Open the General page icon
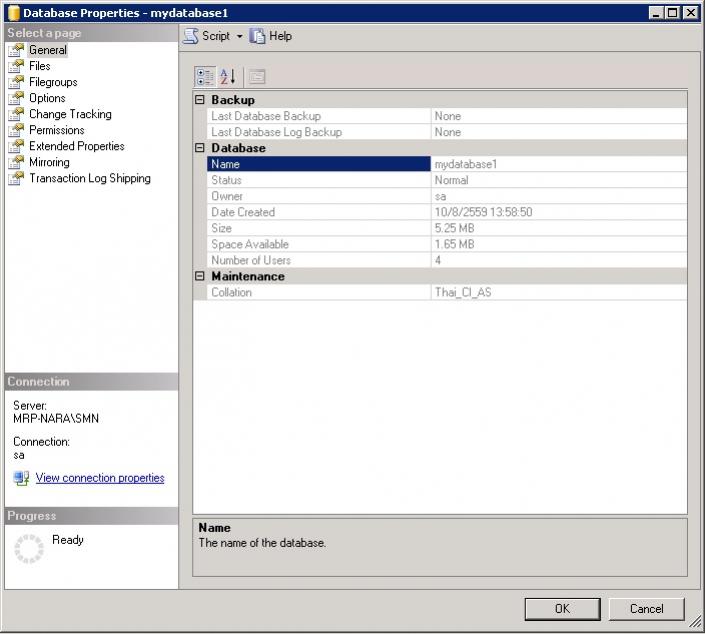Screen dimensions: 705x634 (16, 50)
